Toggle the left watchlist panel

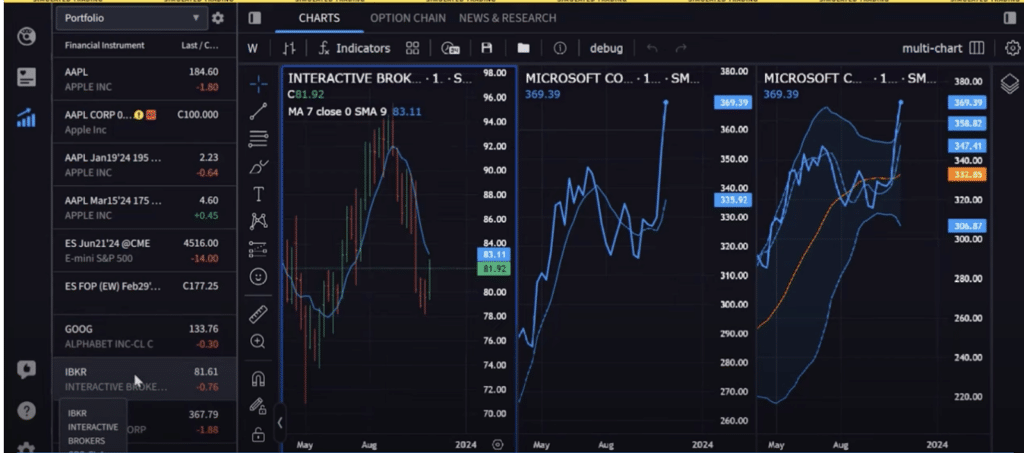coord(255,18)
